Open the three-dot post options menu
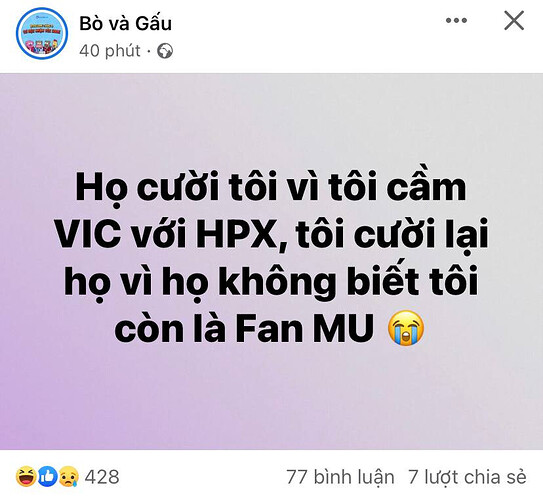Screen dimensions: 543x500 [x=456, y=21]
